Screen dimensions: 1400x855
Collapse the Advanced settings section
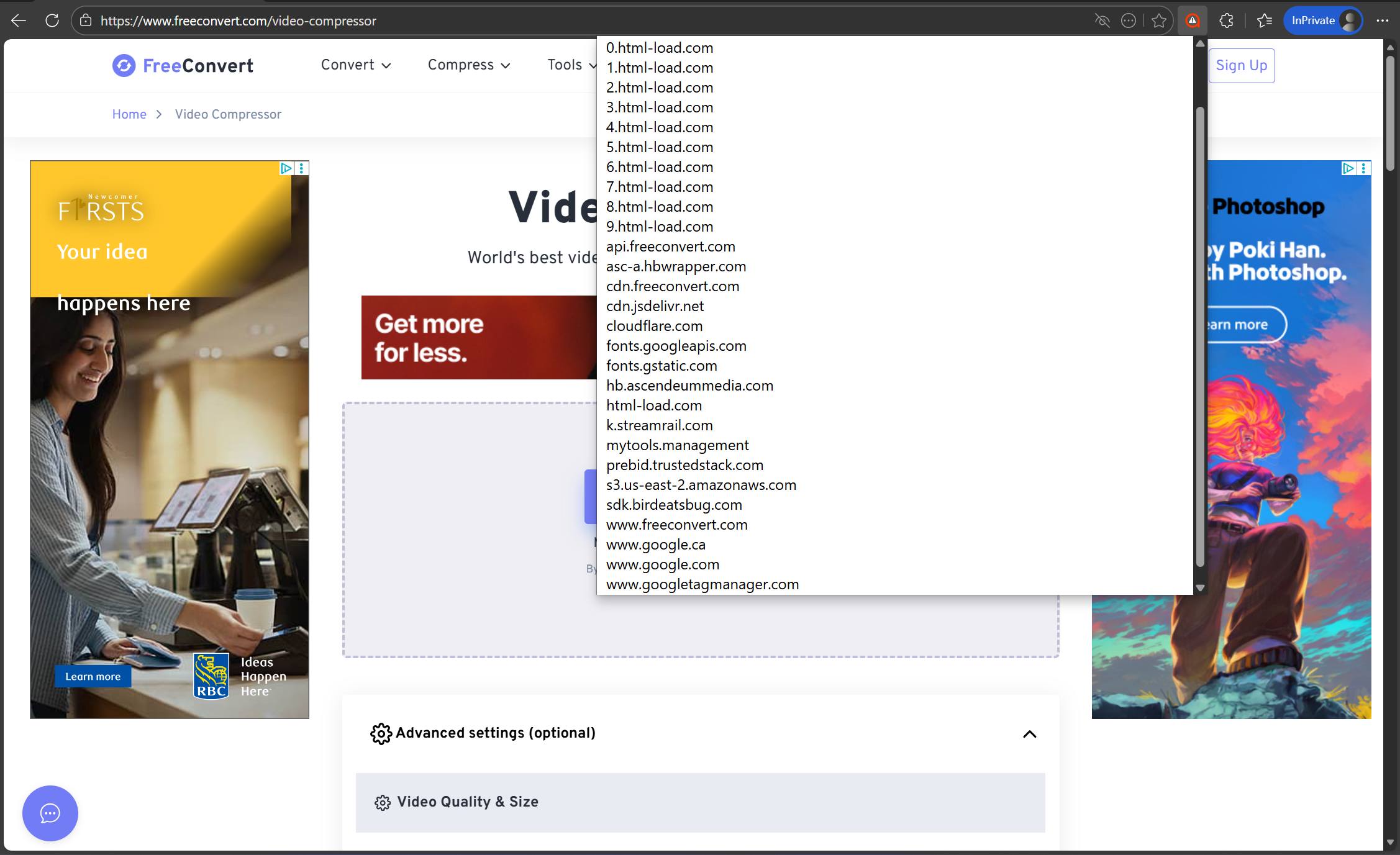[x=1029, y=734]
